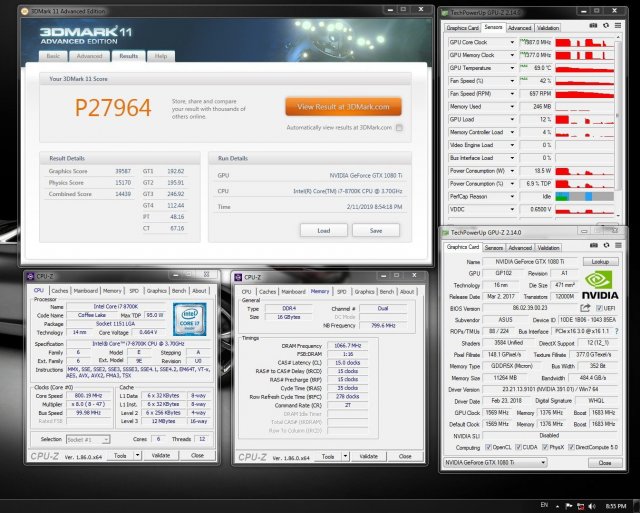
Task: Click the DRAM Frequency value 1066.7 MHz
Action: [x=347, y=345]
